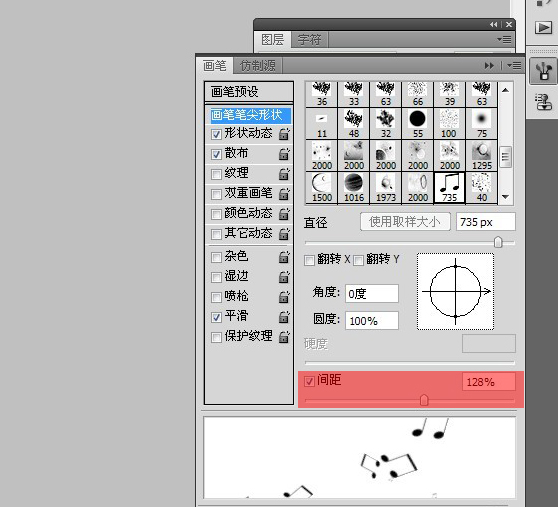Uncheck the 形状动态 checkbox
Viewport: 558px width, 507px height.
216,134
